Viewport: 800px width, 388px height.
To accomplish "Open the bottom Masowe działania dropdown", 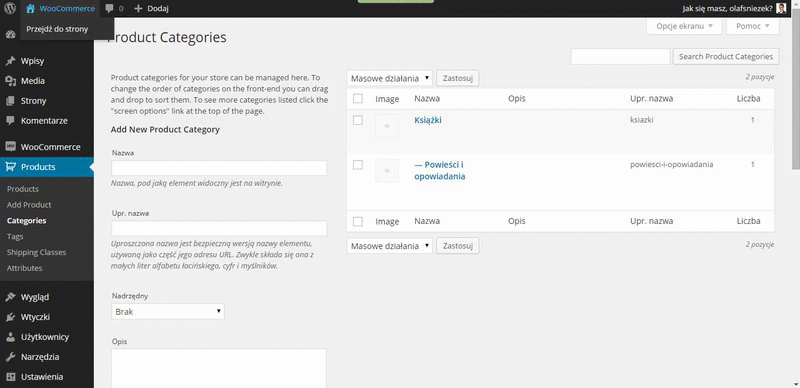I will 390,246.
